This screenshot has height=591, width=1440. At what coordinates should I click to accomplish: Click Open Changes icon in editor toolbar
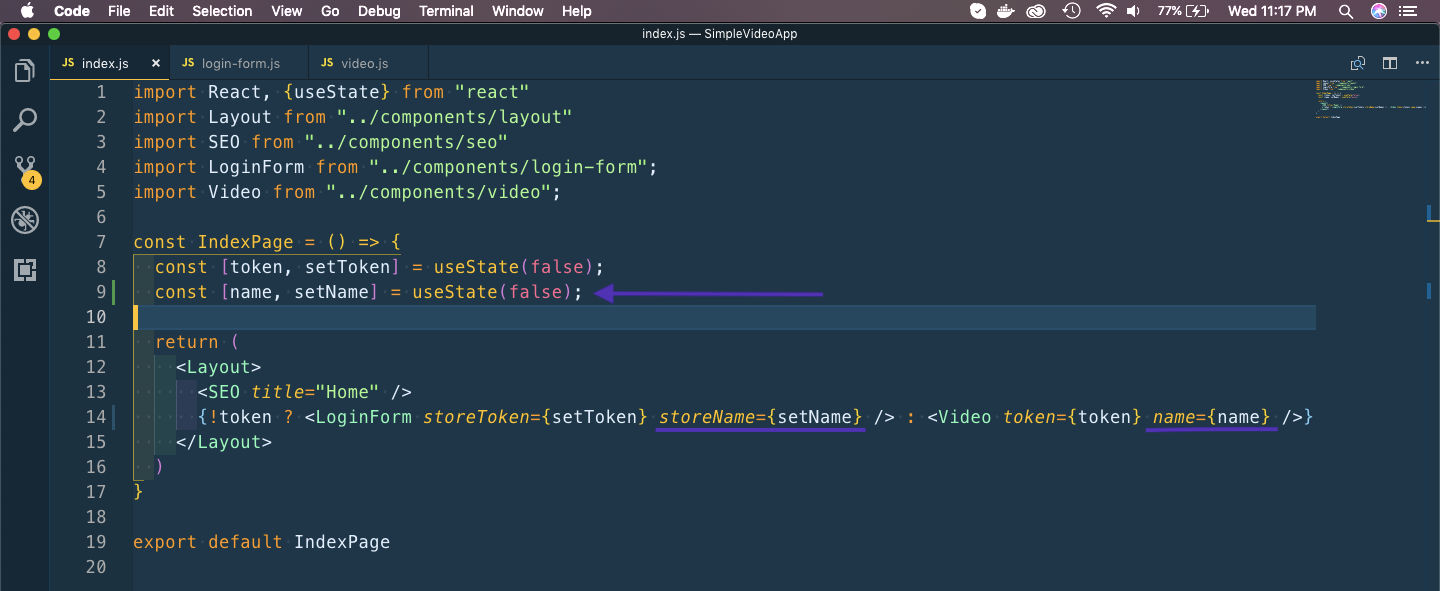(x=1357, y=63)
